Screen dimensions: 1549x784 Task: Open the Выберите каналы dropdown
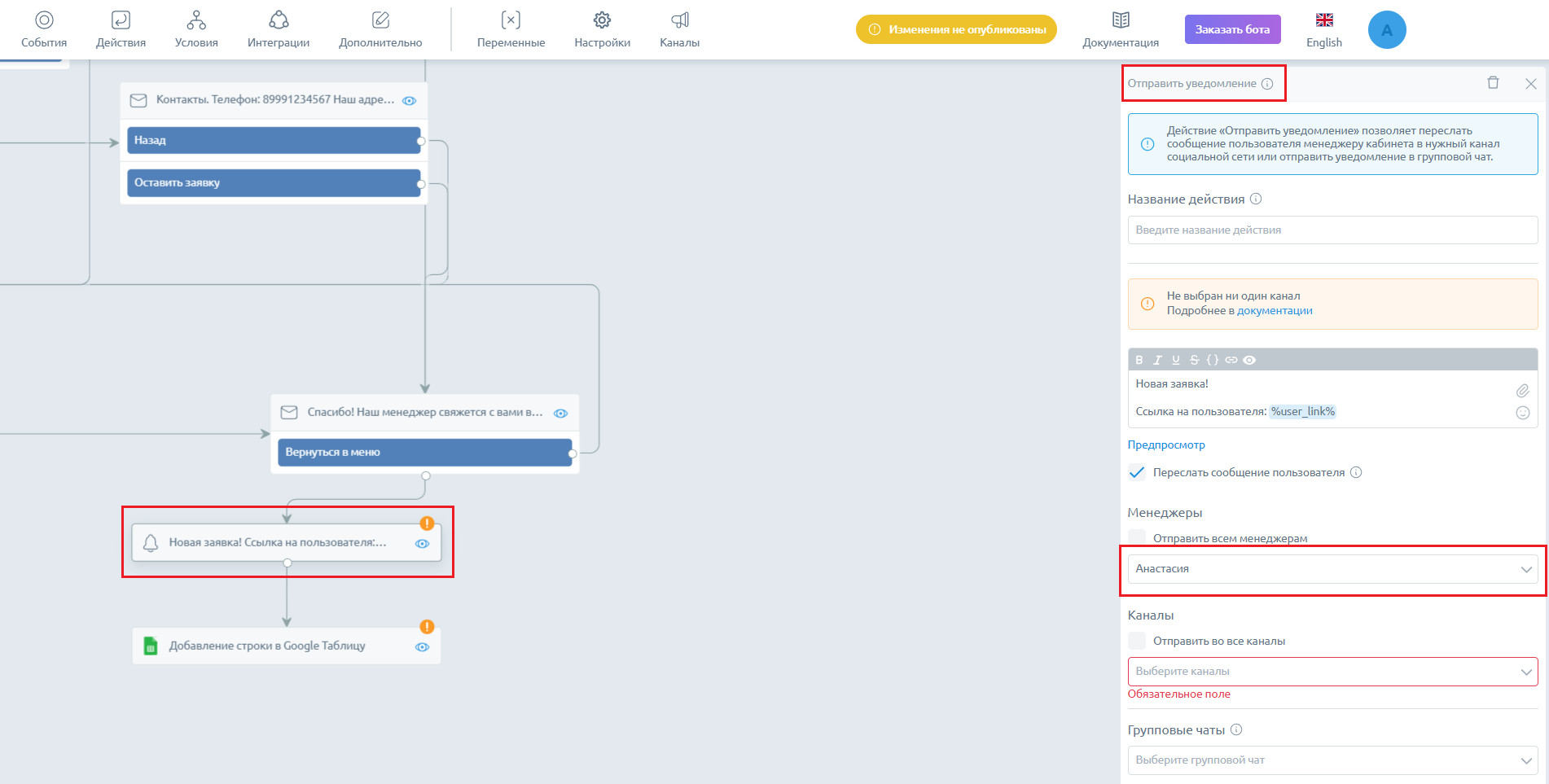(1332, 672)
